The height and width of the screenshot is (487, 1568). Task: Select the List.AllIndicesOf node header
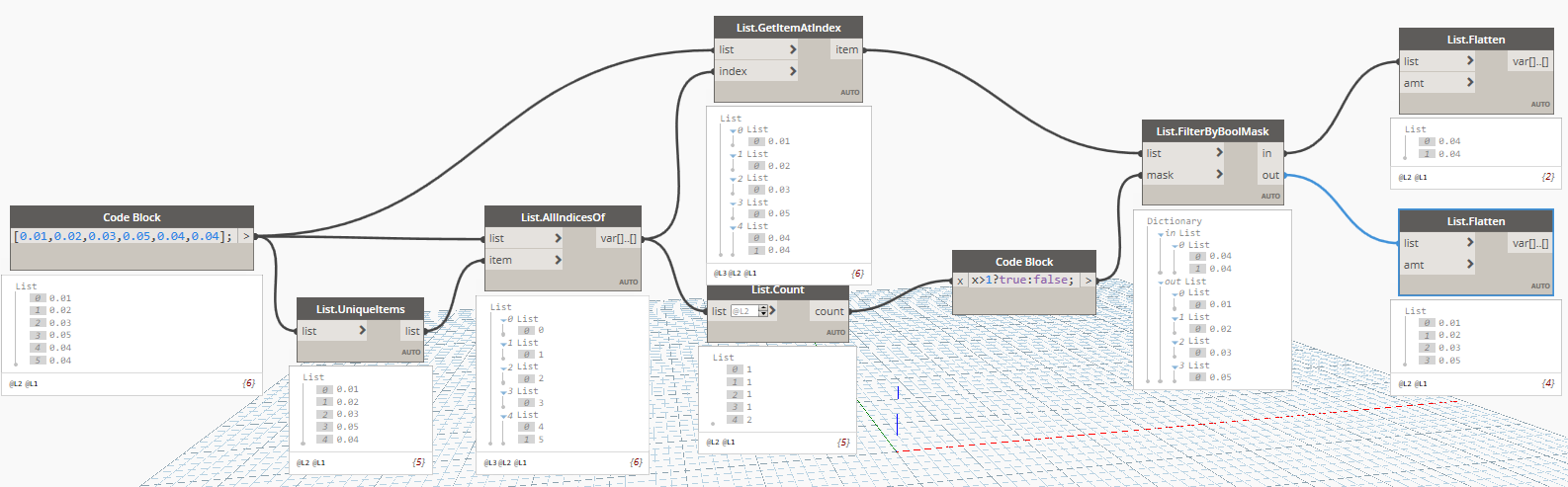click(563, 217)
